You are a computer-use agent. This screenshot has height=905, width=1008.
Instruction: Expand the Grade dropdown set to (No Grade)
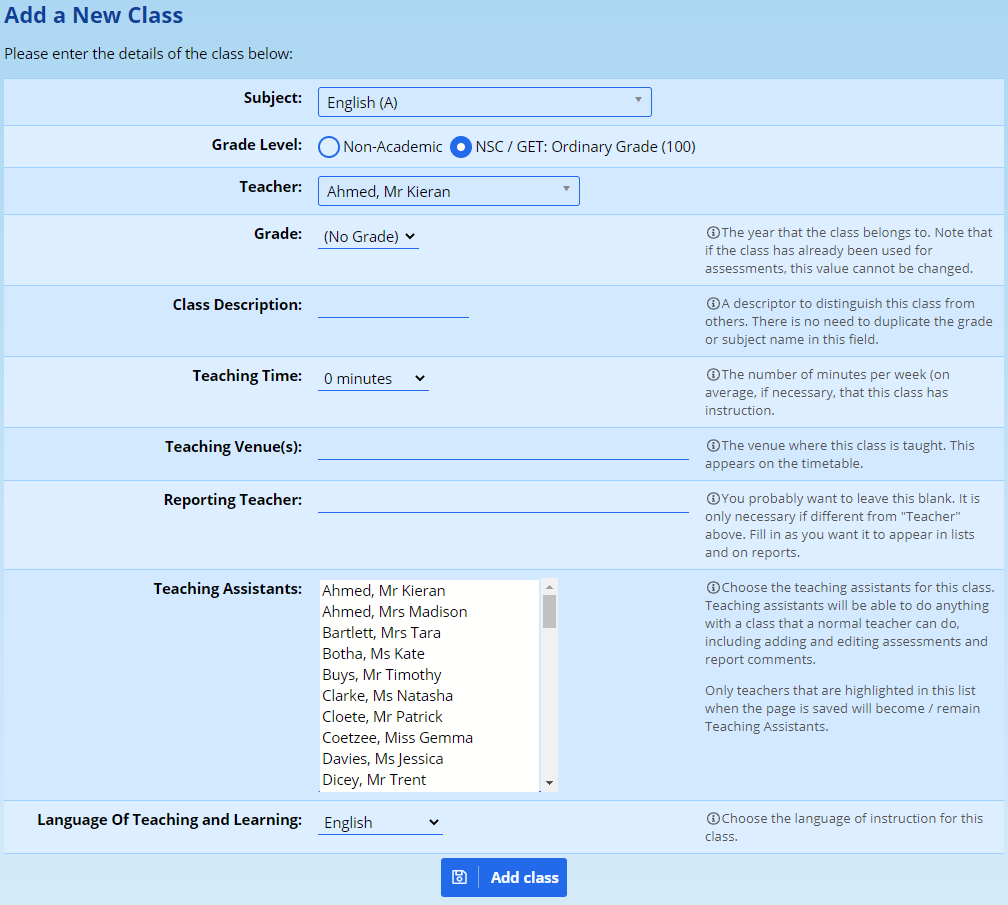pos(368,237)
